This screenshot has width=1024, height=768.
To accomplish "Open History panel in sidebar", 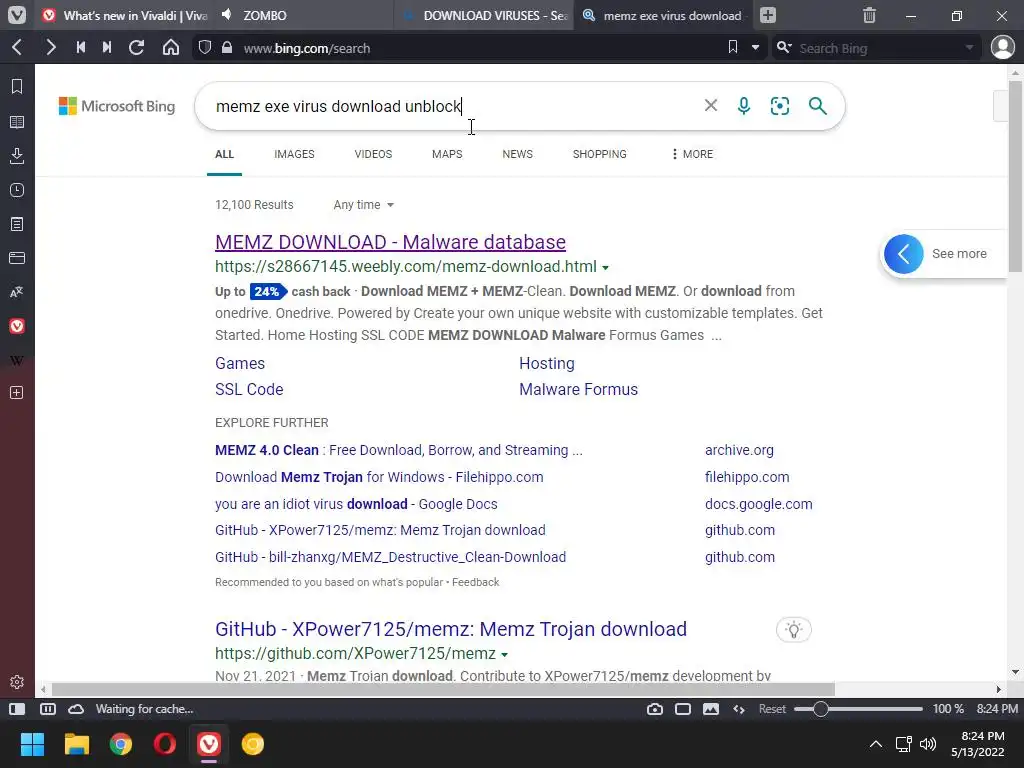I will [x=17, y=190].
